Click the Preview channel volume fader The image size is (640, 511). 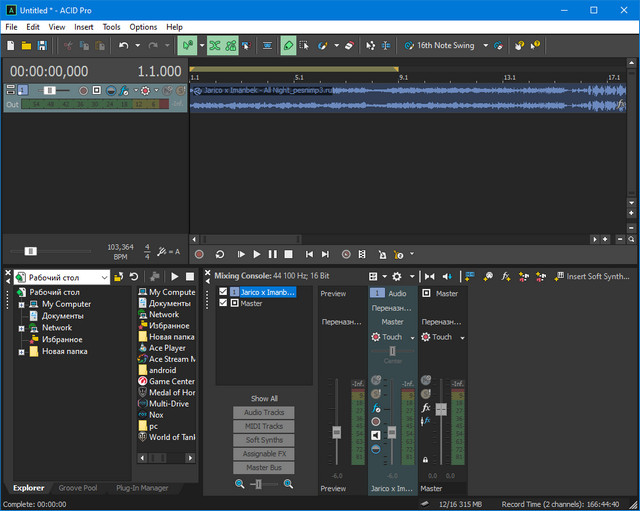[x=335, y=431]
